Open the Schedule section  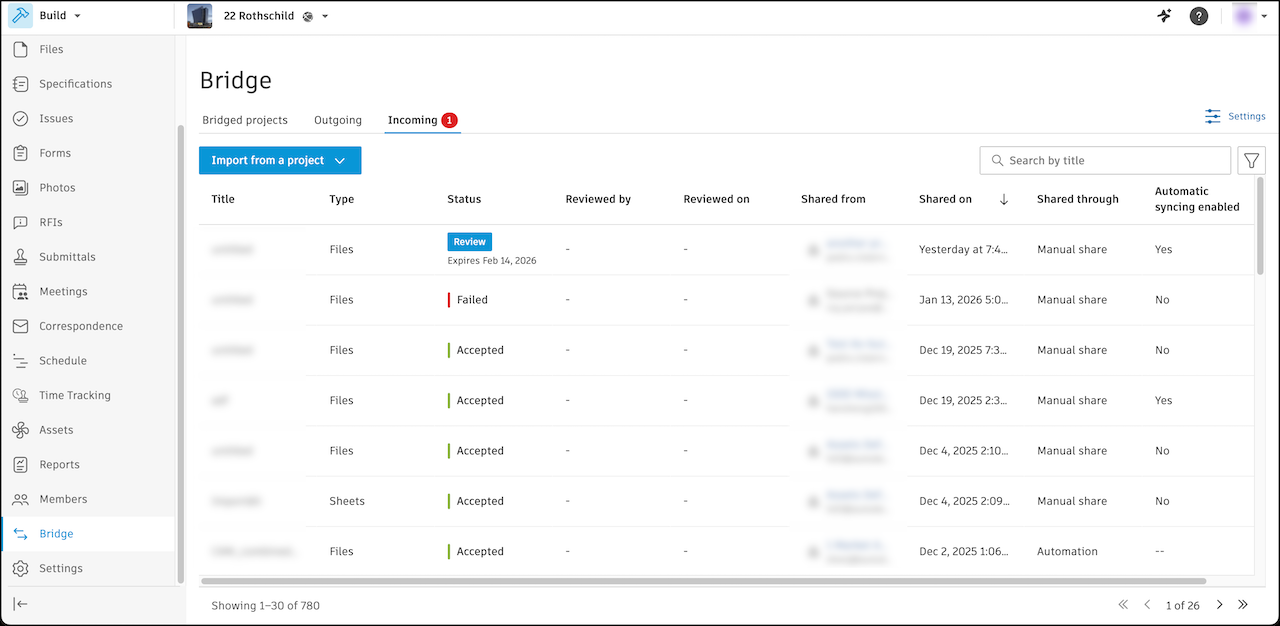(x=61, y=360)
